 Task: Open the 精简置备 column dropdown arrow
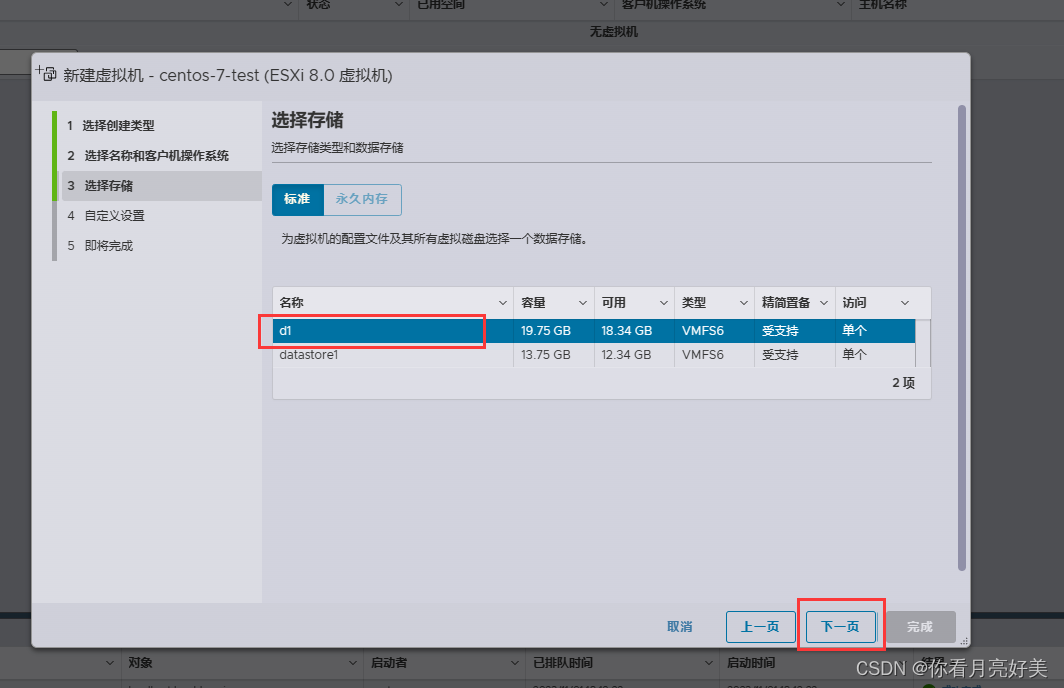point(824,303)
